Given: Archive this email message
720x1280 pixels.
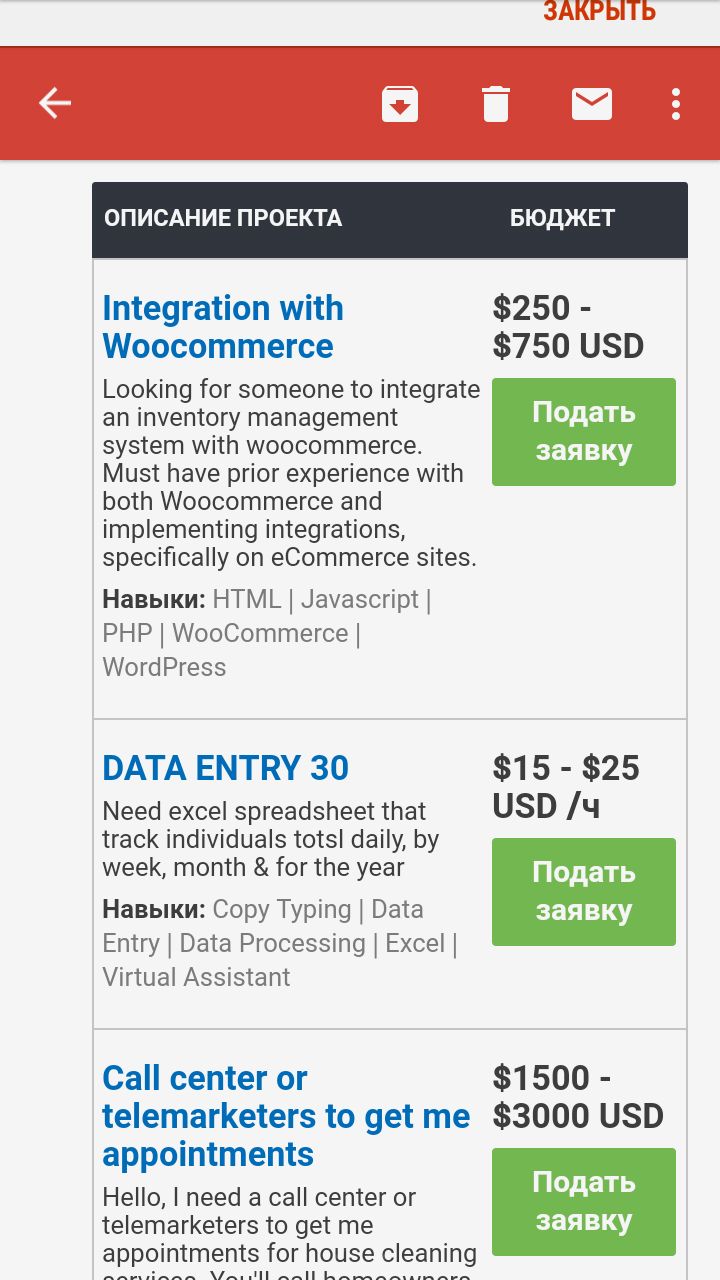Looking at the screenshot, I should (400, 104).
